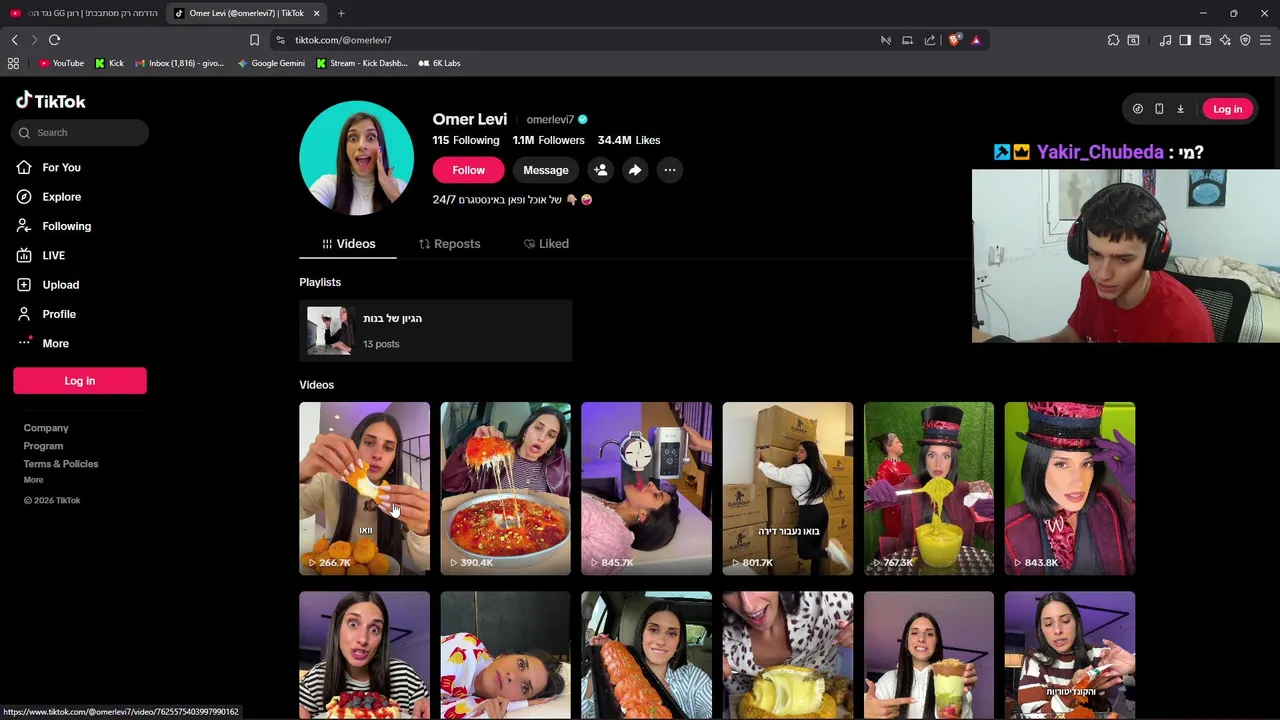The height and width of the screenshot is (720, 1280).
Task: Open the Upload page
Action: [60, 285]
